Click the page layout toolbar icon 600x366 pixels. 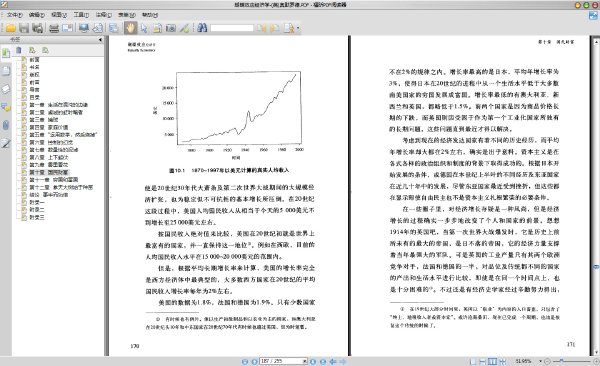tap(114, 28)
